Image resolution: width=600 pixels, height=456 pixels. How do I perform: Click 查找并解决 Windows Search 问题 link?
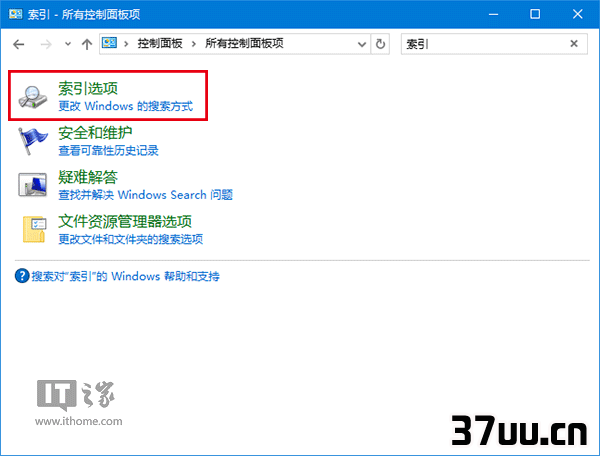click(x=145, y=195)
